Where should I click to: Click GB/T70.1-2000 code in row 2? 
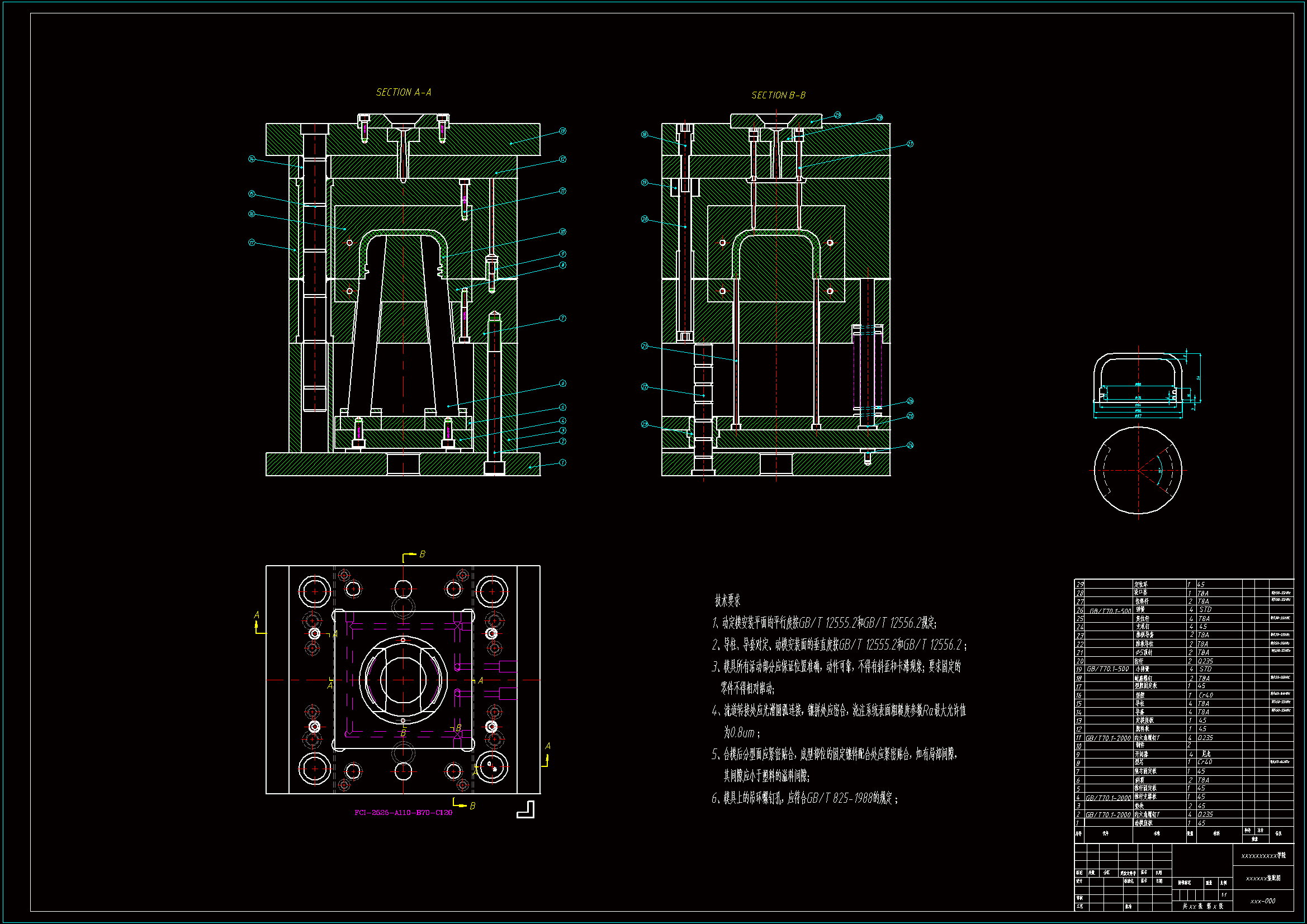point(1108,814)
